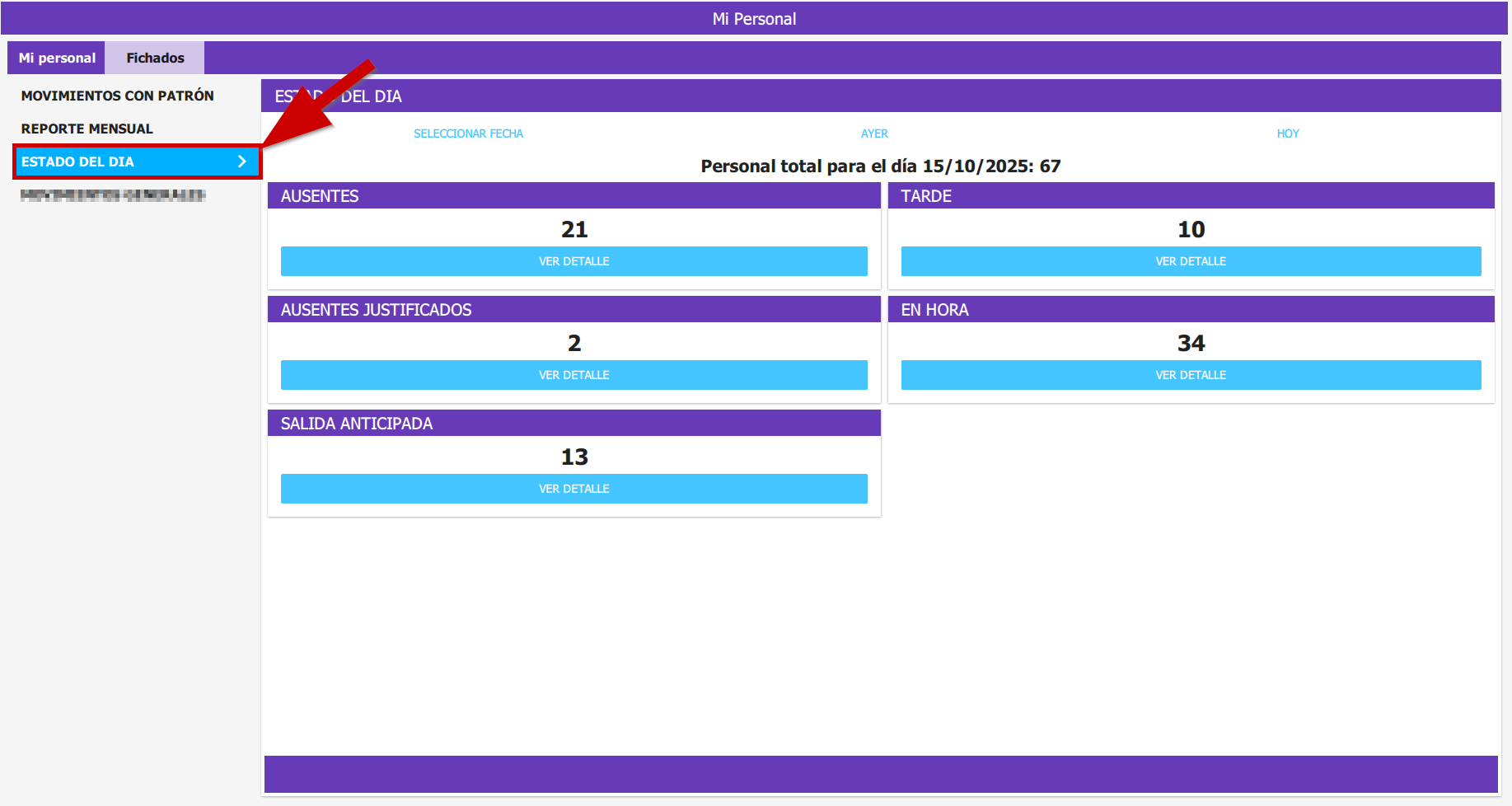Open REPORTE MENSUAL from the sidebar
The height and width of the screenshot is (806, 1512).
click(87, 129)
